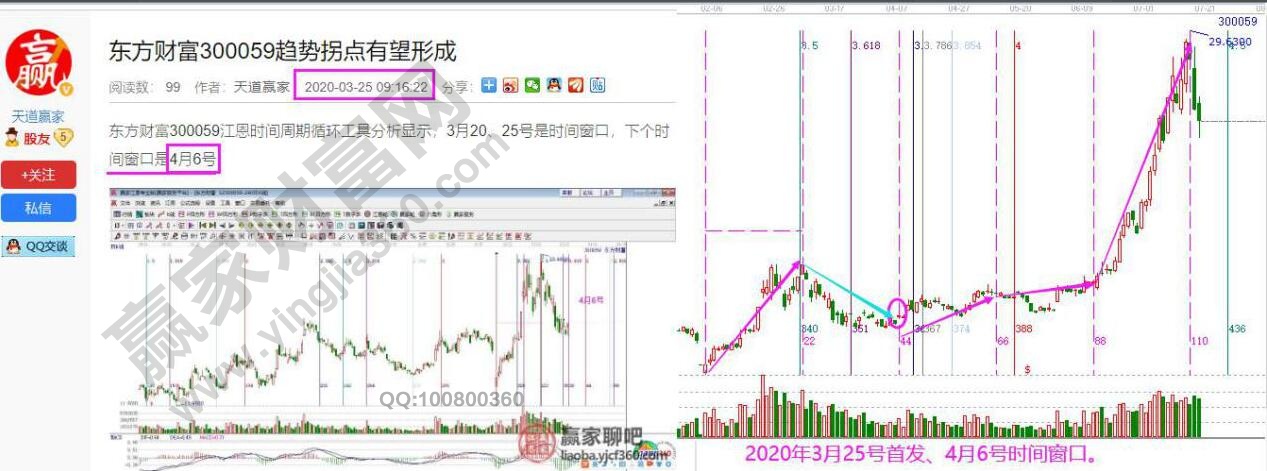
Task: Click the 股友 member badge icon
Action: click(14, 138)
